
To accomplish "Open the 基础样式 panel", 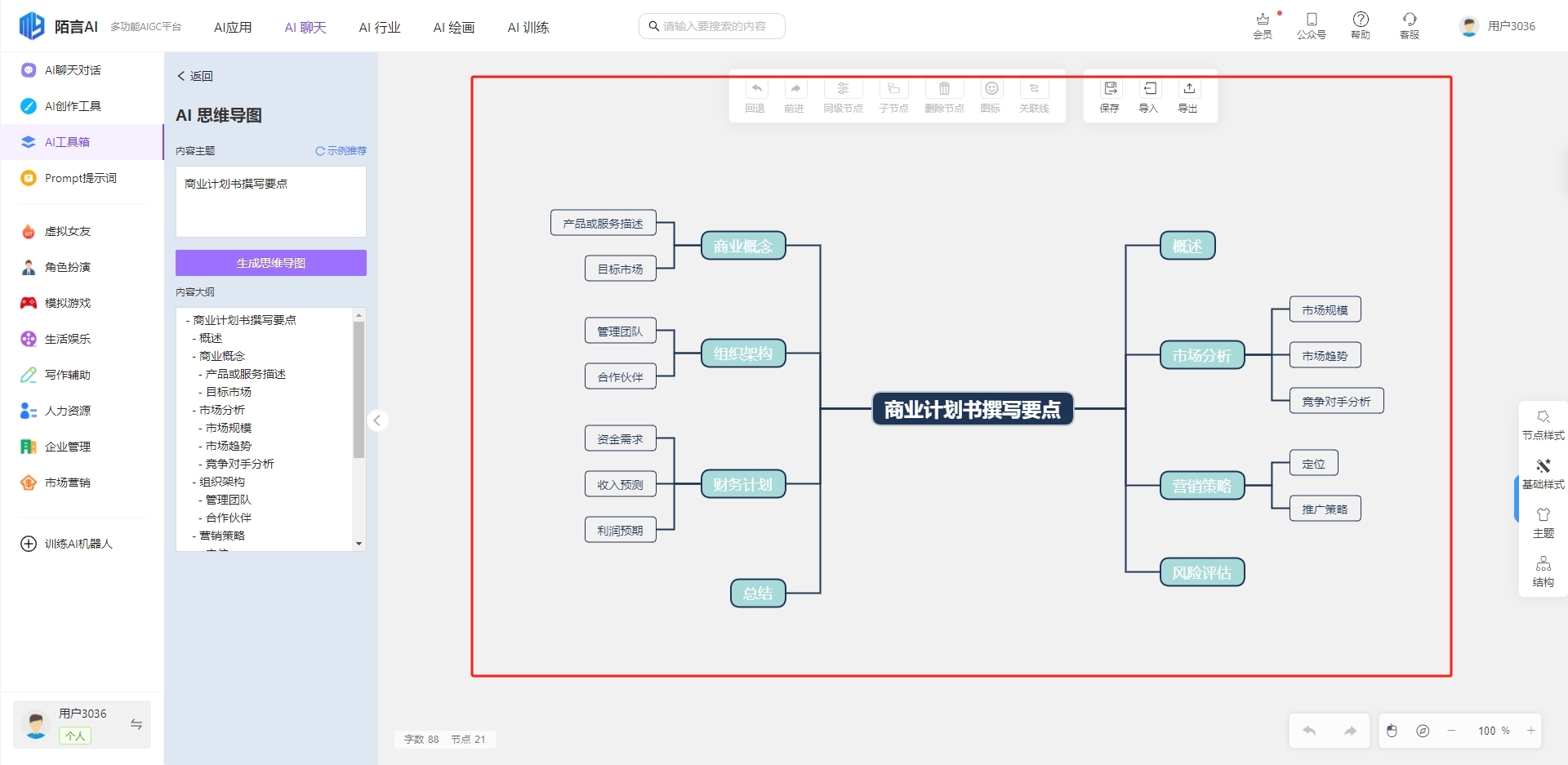I will (x=1543, y=474).
